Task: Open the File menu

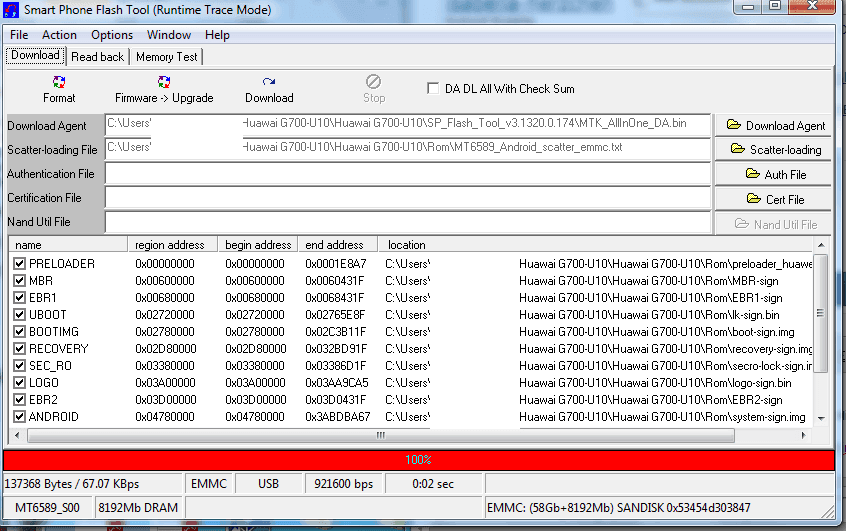Action: [x=19, y=35]
